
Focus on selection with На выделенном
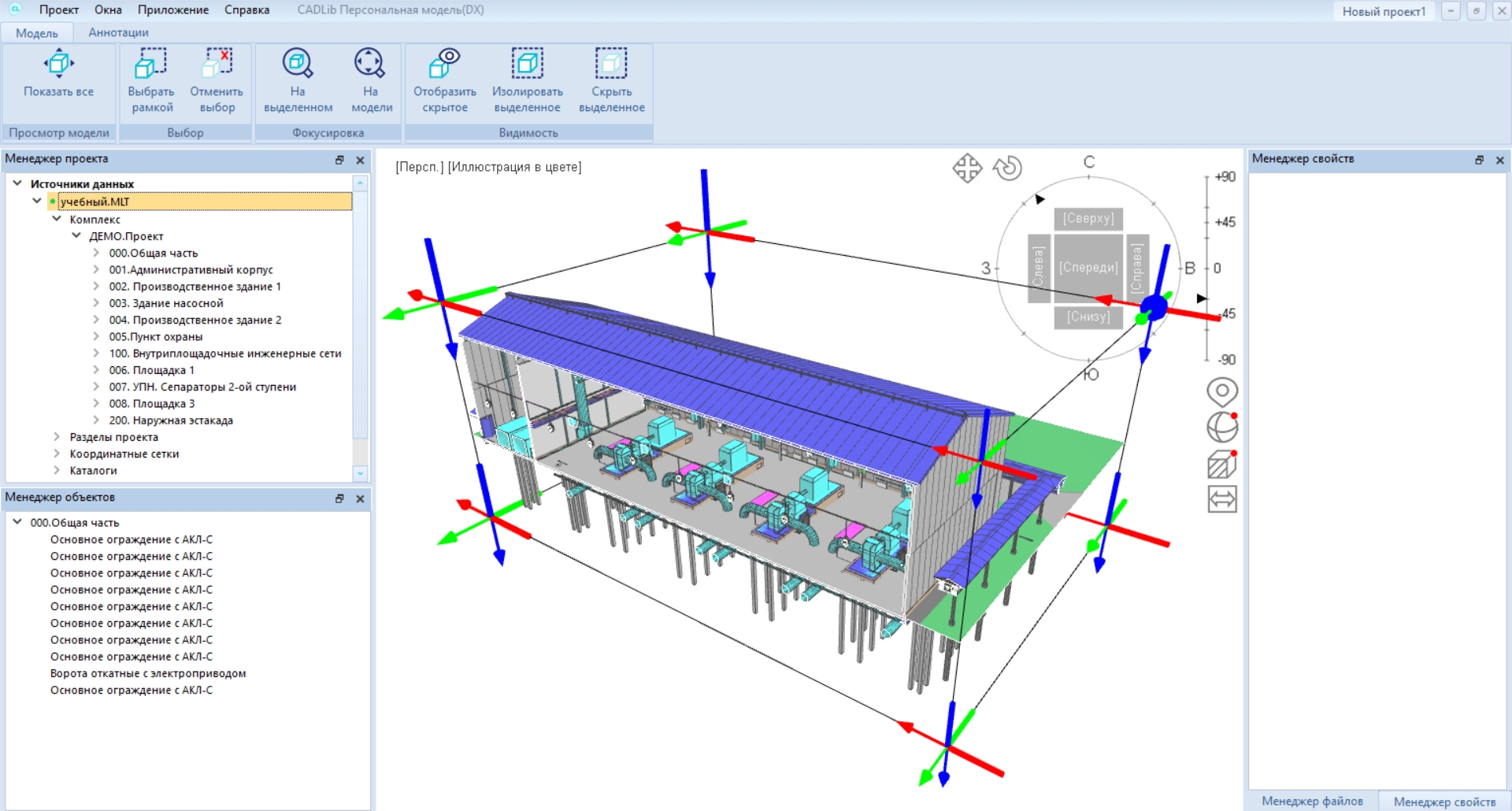coord(298,64)
